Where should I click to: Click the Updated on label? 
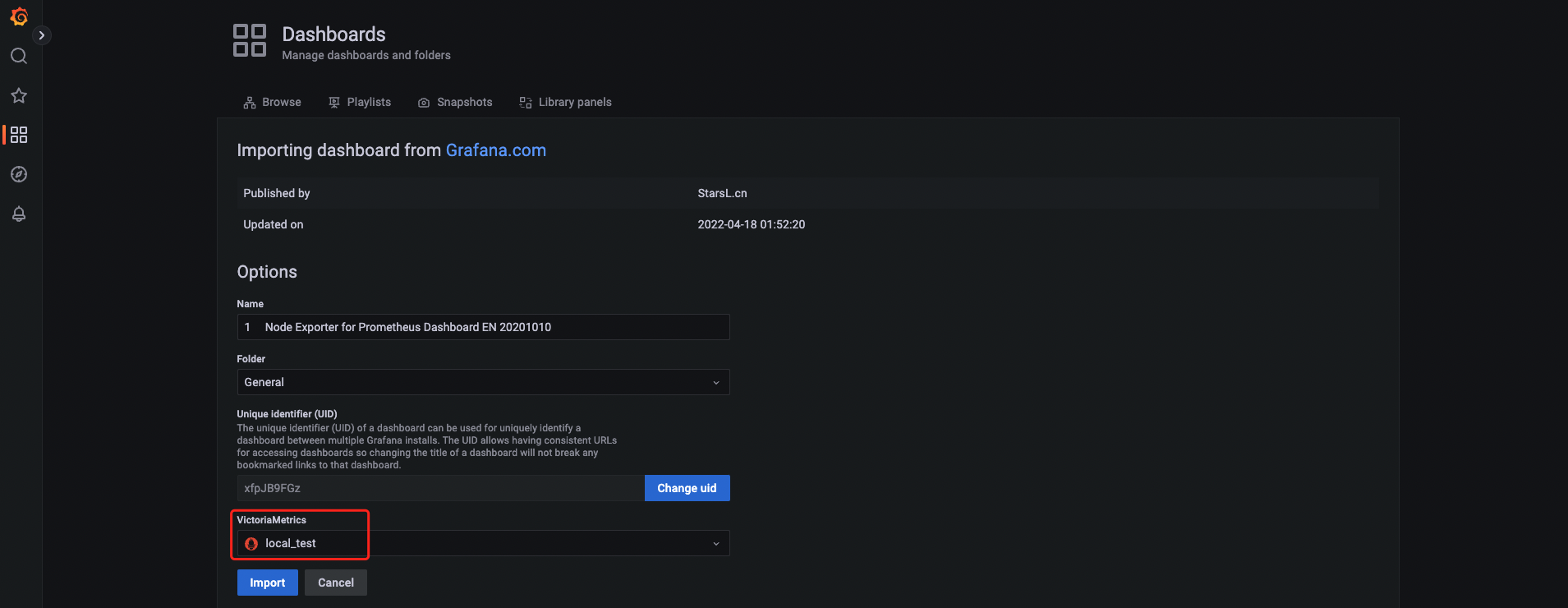point(274,224)
